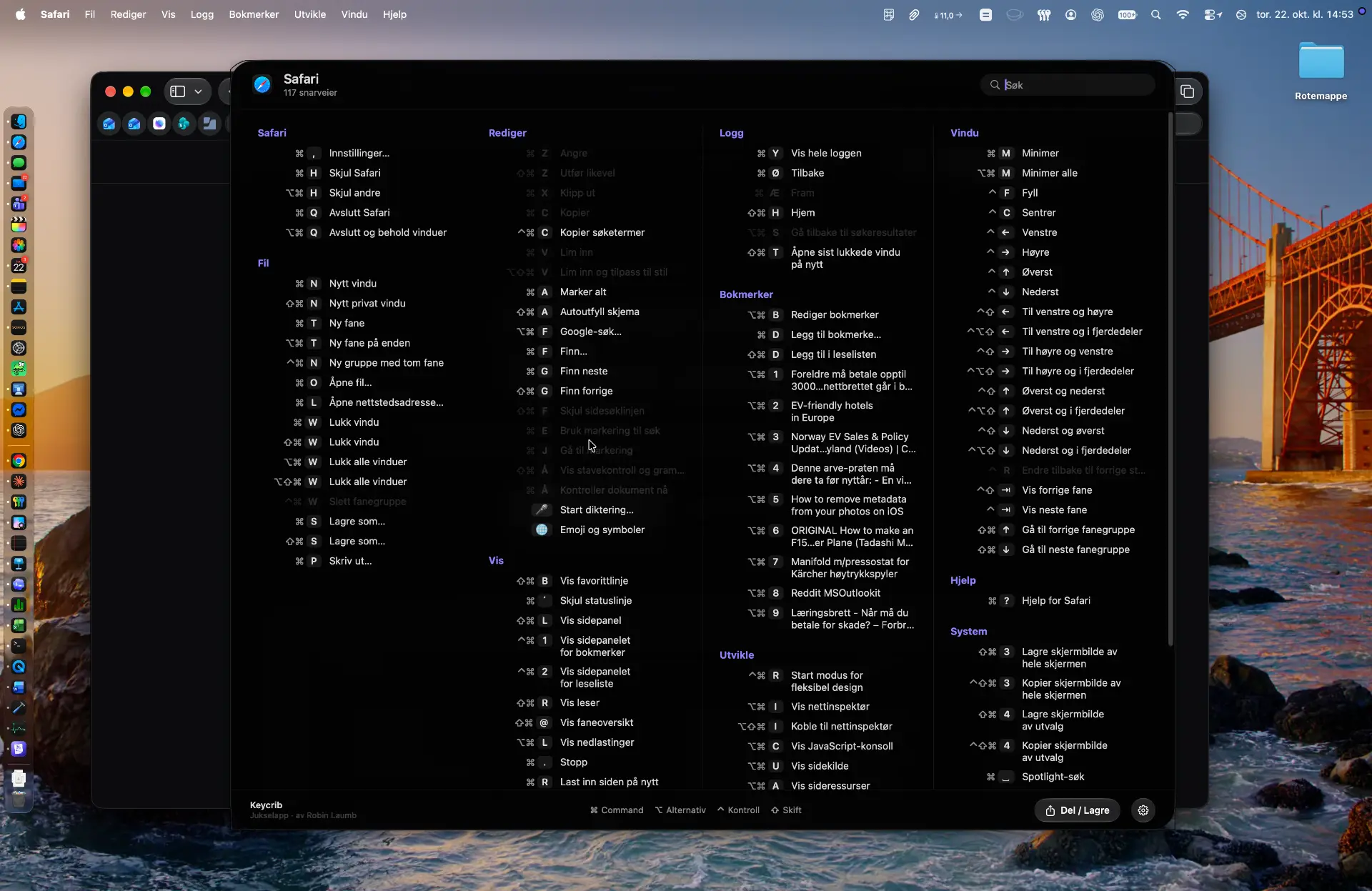This screenshot has height=891, width=1372.
Task: Click the paperclip icon in menu bar
Action: (x=914, y=14)
